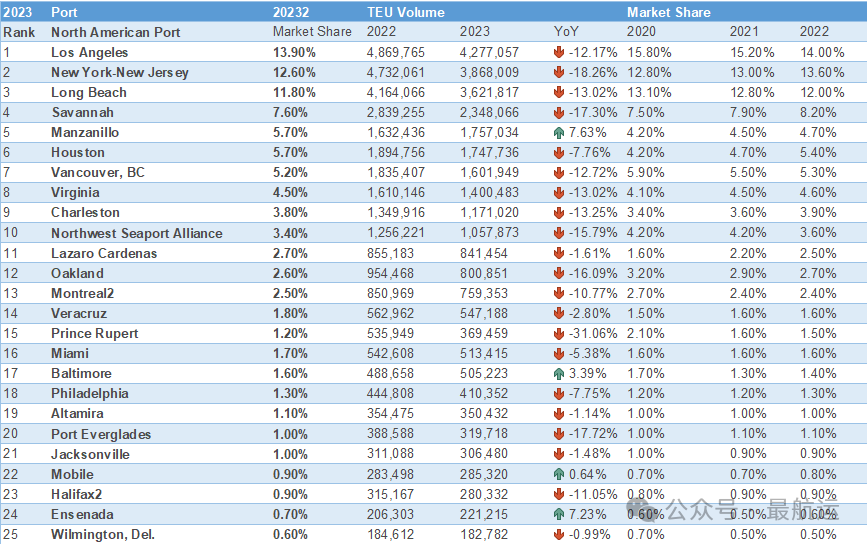This screenshot has height=544, width=867.
Task: Click the 'Philadelphia' port name
Action: pyautogui.click(x=90, y=394)
